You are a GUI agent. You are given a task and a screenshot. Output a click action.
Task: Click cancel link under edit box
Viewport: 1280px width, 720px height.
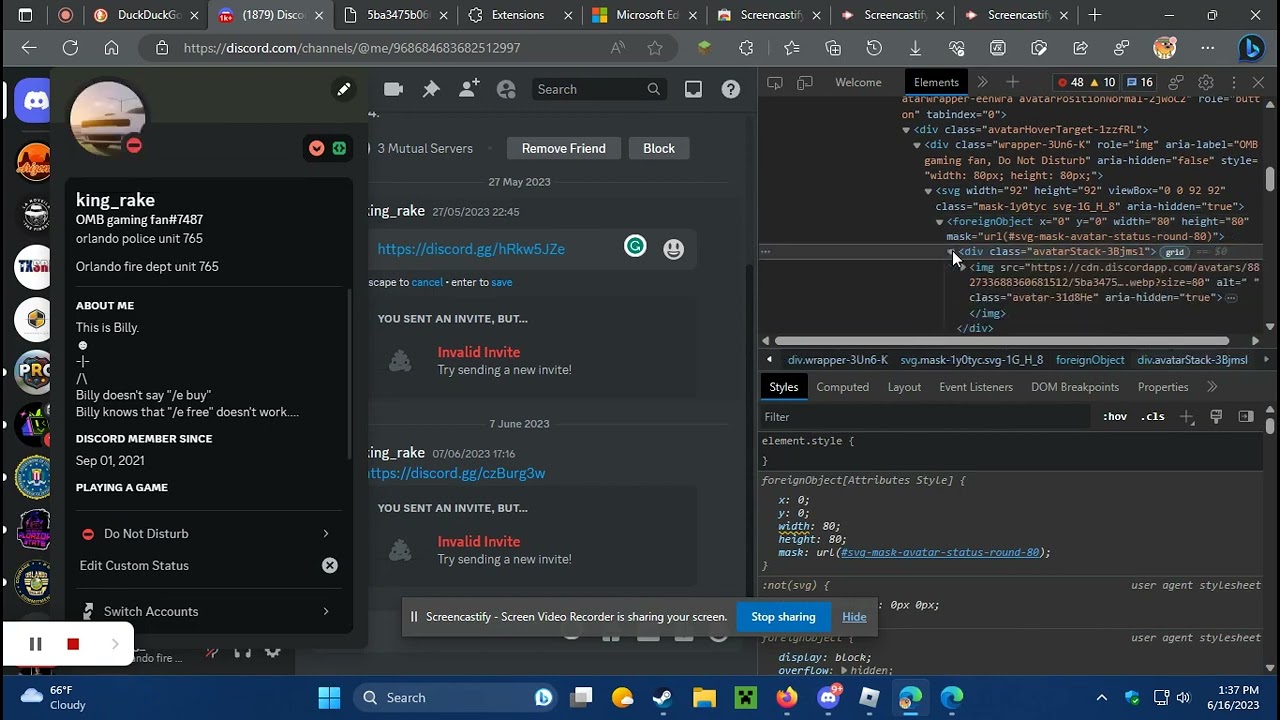[427, 282]
